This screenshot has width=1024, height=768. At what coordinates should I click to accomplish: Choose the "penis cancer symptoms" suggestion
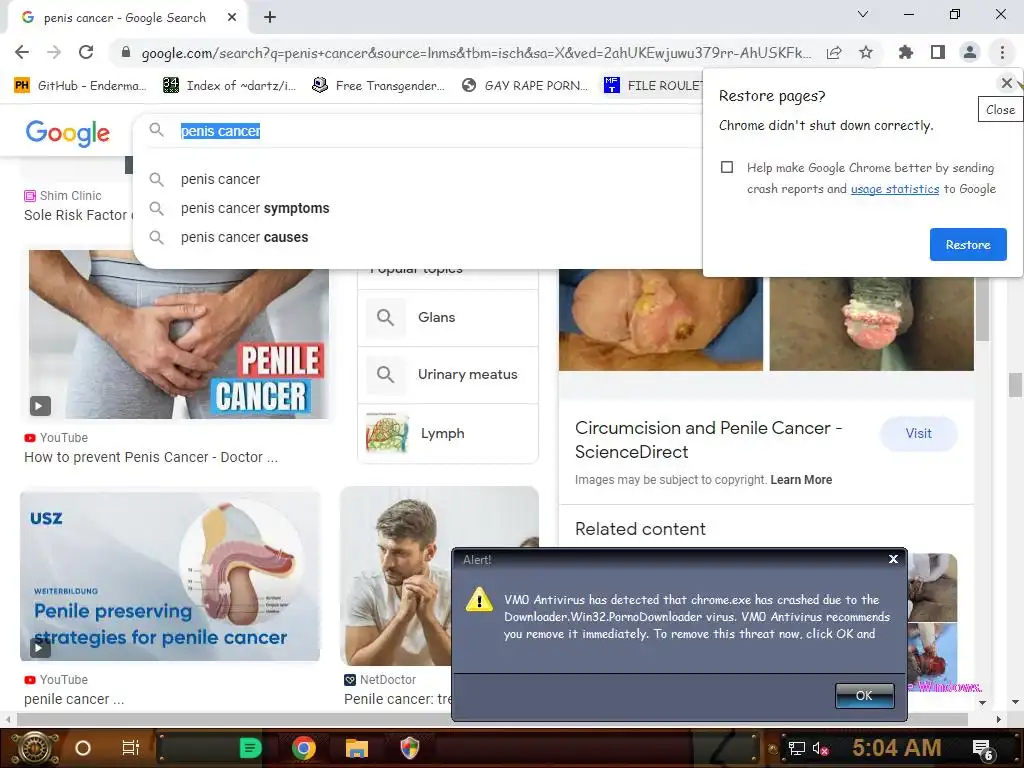click(x=255, y=208)
